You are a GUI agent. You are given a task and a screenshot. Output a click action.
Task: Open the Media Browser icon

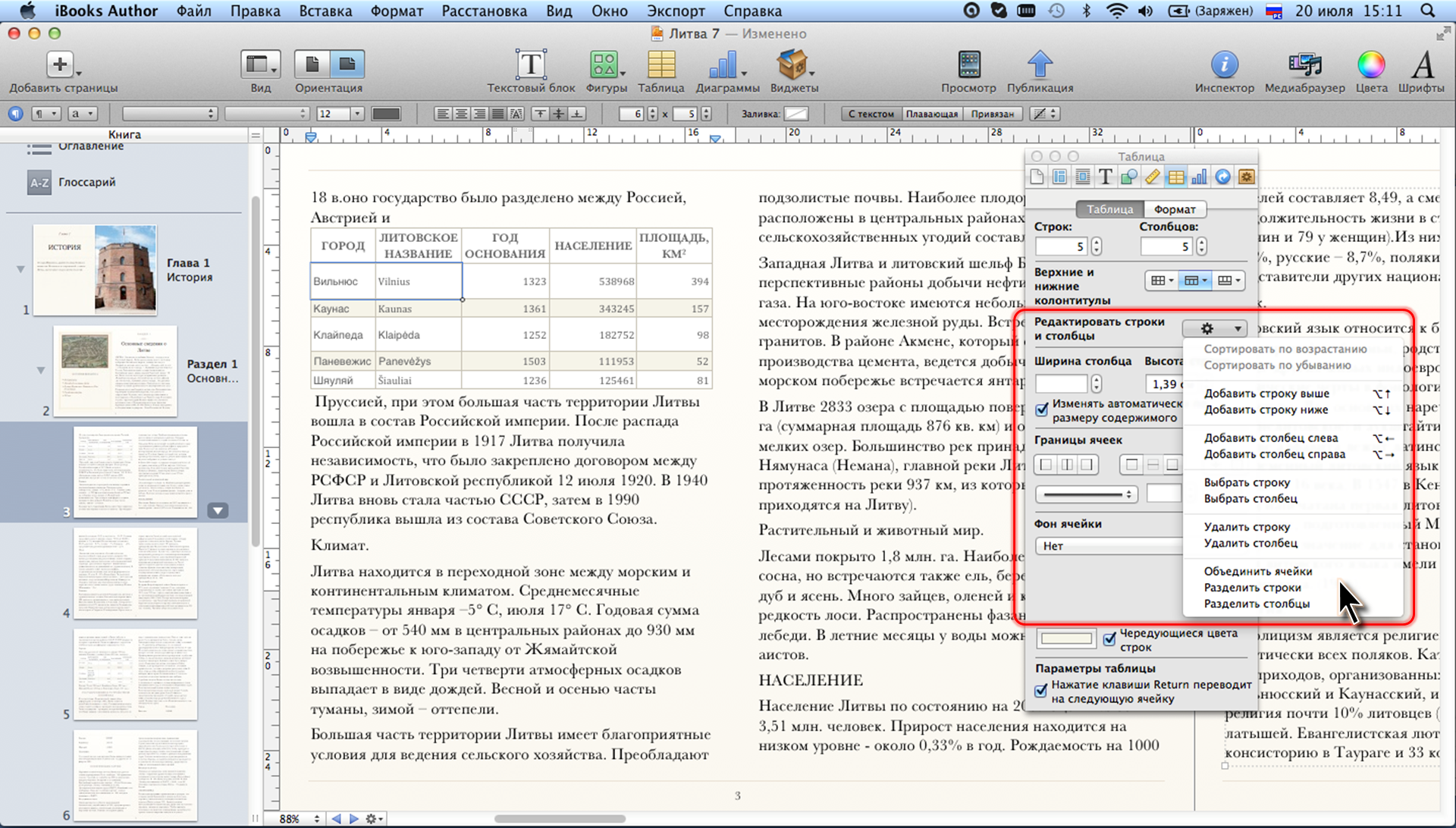[1304, 65]
